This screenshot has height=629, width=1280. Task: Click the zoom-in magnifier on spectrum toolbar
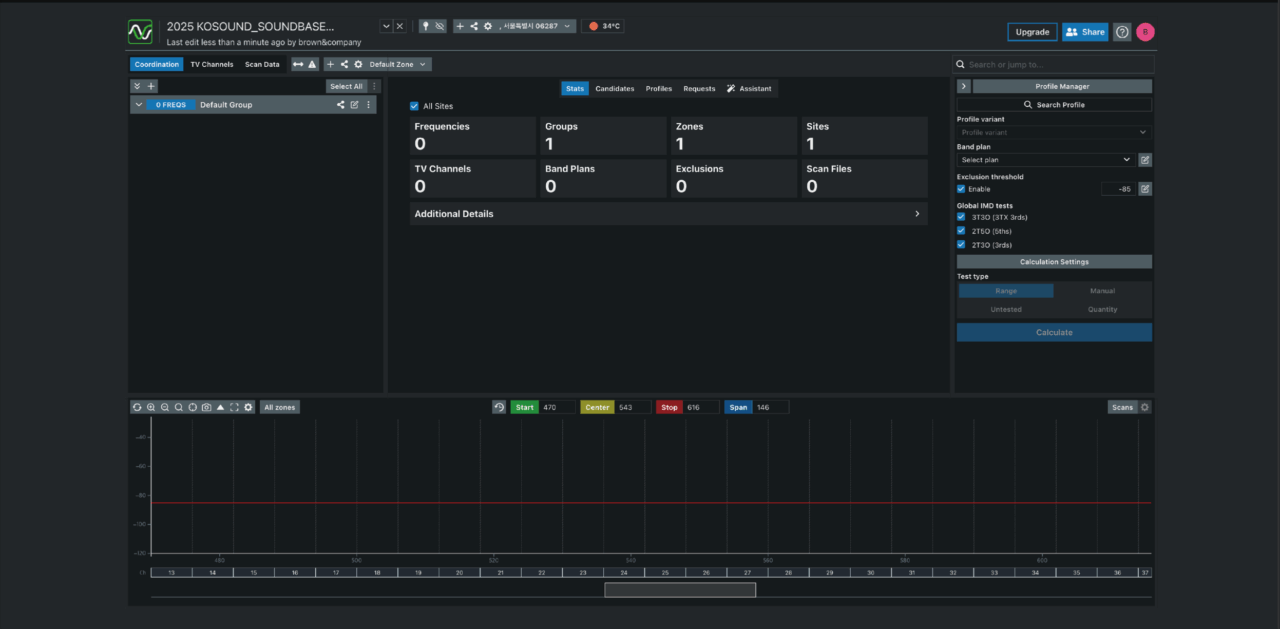[x=151, y=407]
